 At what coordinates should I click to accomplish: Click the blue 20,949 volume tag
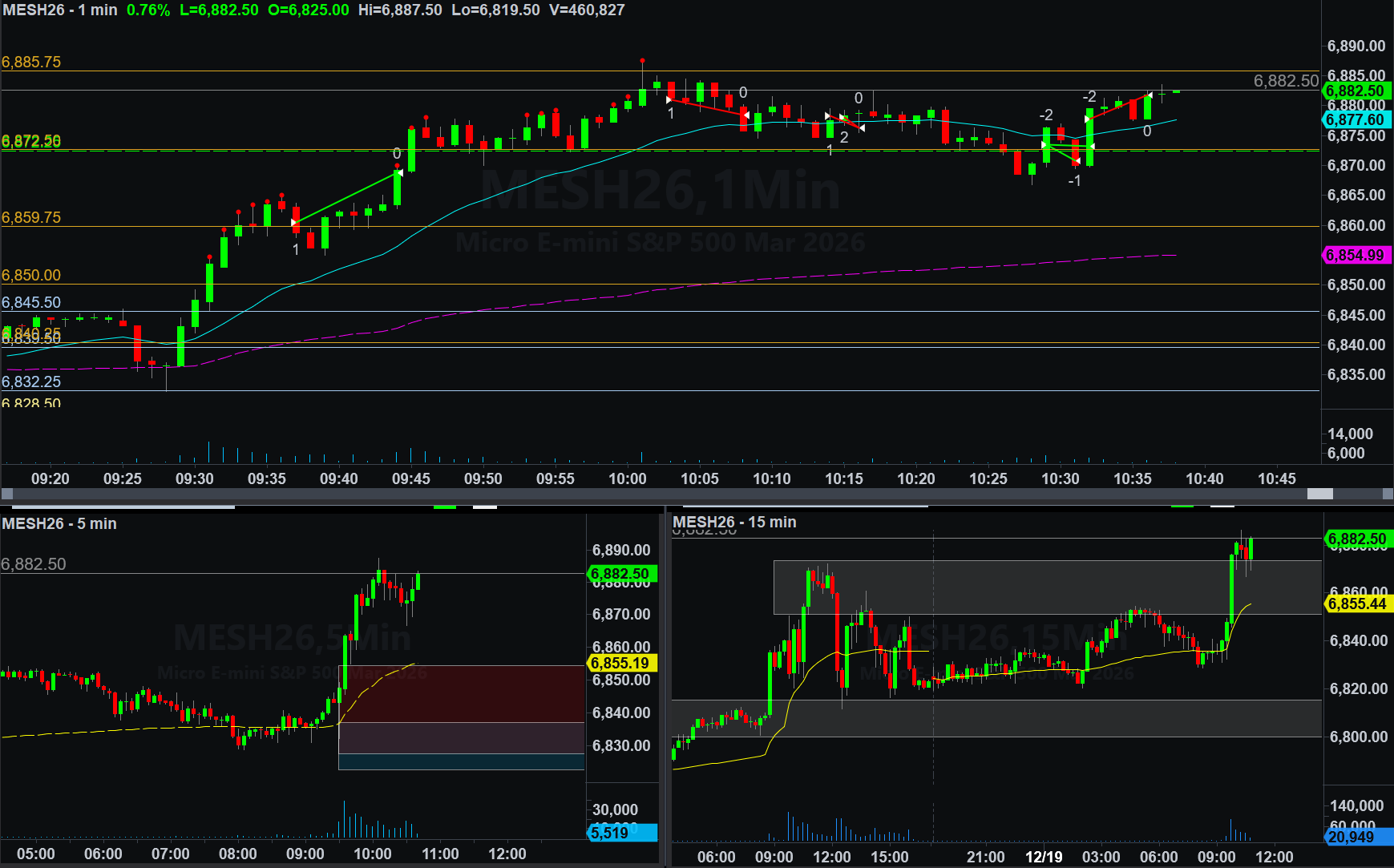[x=1358, y=837]
